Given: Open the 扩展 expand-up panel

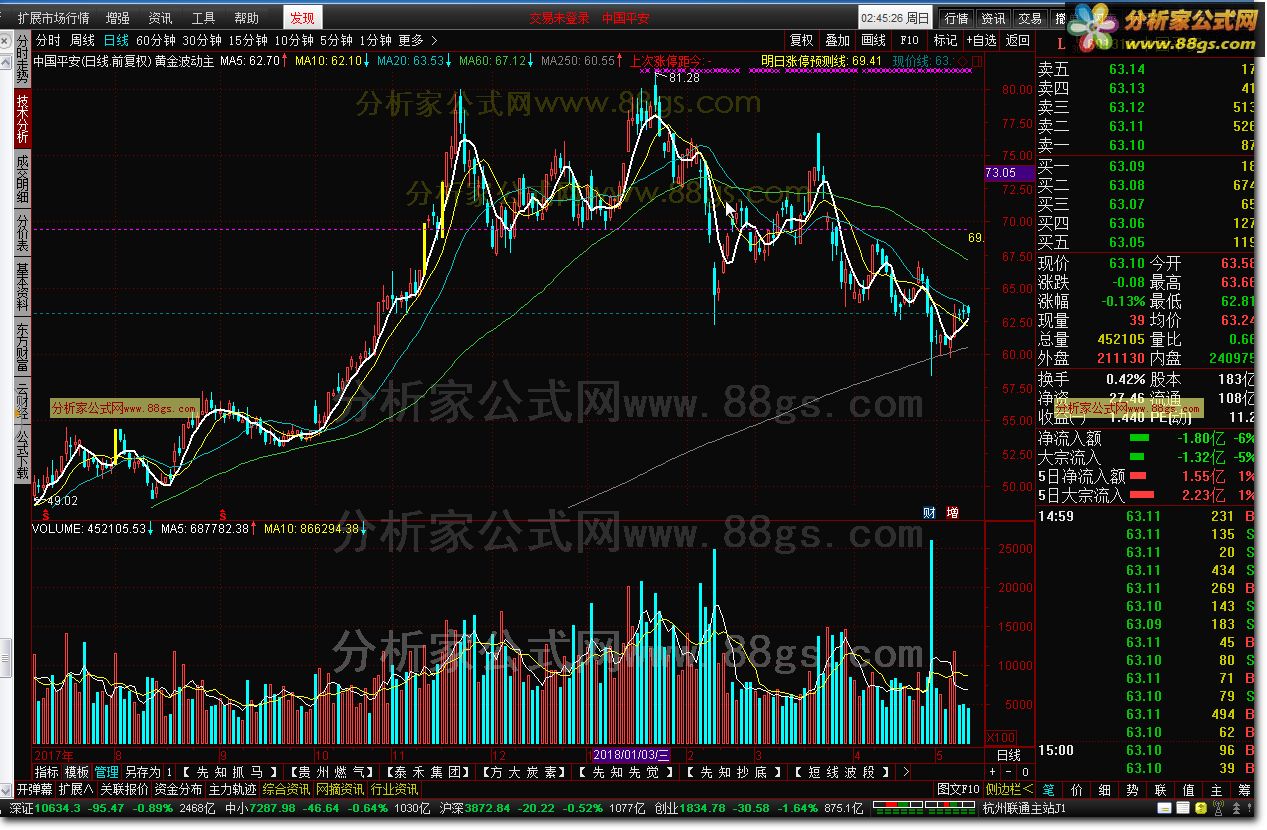Looking at the screenshot, I should (x=75, y=790).
